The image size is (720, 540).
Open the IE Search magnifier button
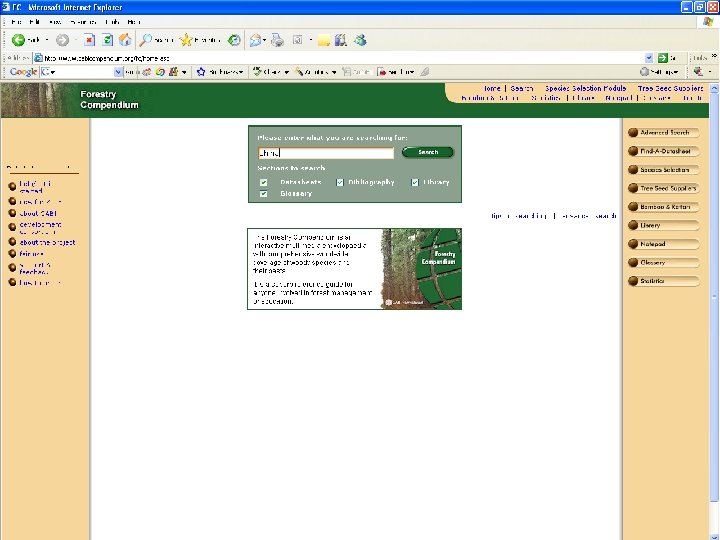click(146, 40)
